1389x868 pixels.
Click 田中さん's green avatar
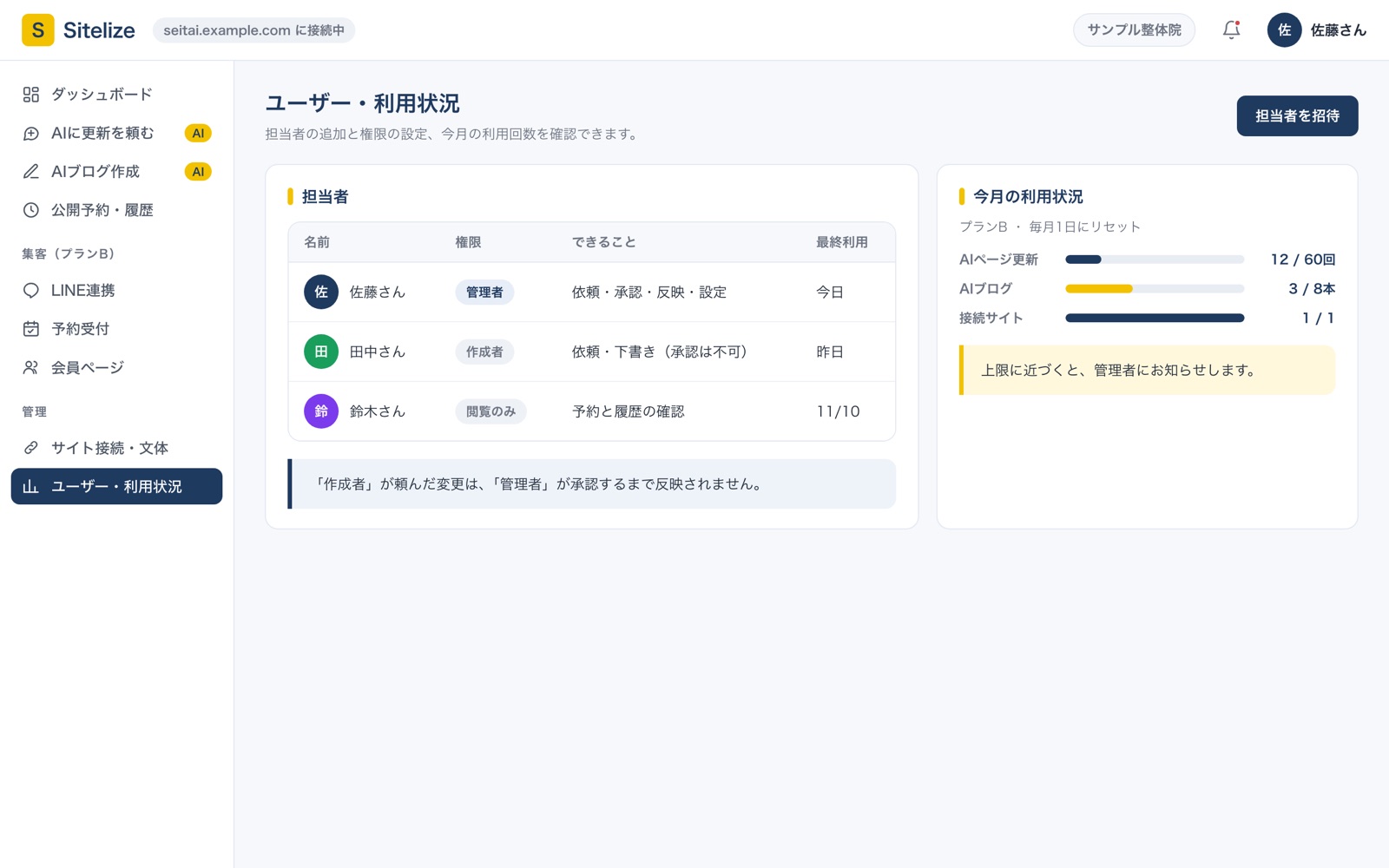(321, 352)
